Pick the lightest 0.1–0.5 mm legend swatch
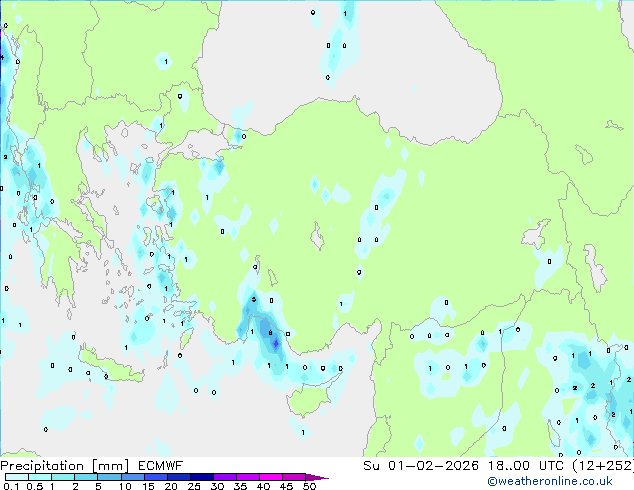 17,477
